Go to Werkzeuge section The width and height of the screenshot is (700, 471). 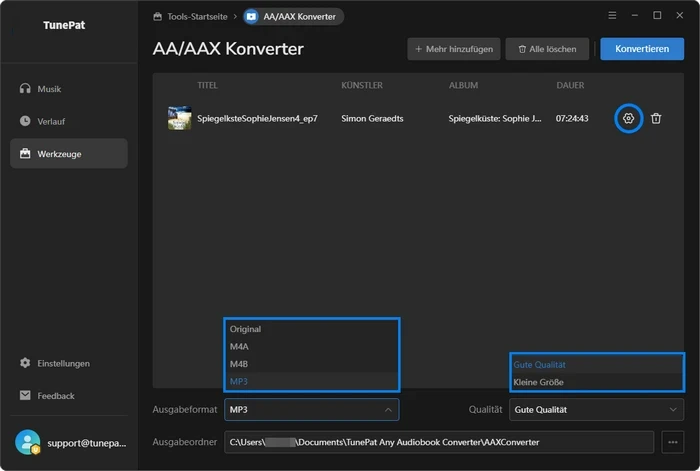pyautogui.click(x=69, y=154)
